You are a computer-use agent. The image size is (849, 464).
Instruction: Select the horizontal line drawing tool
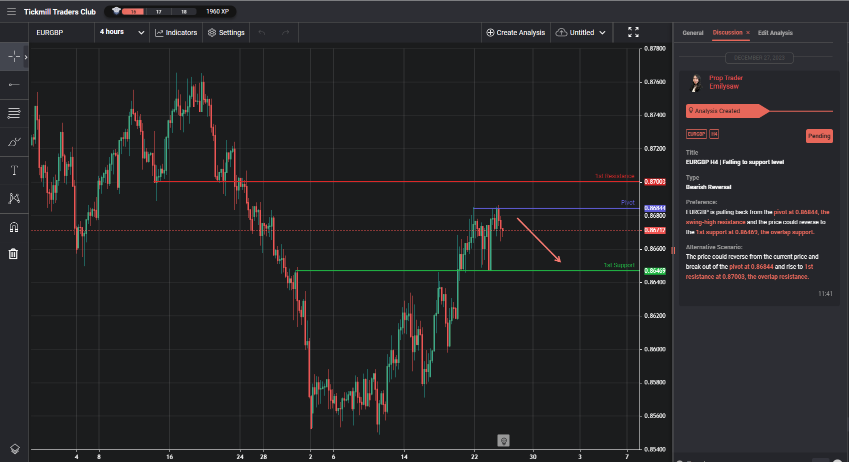tap(14, 84)
